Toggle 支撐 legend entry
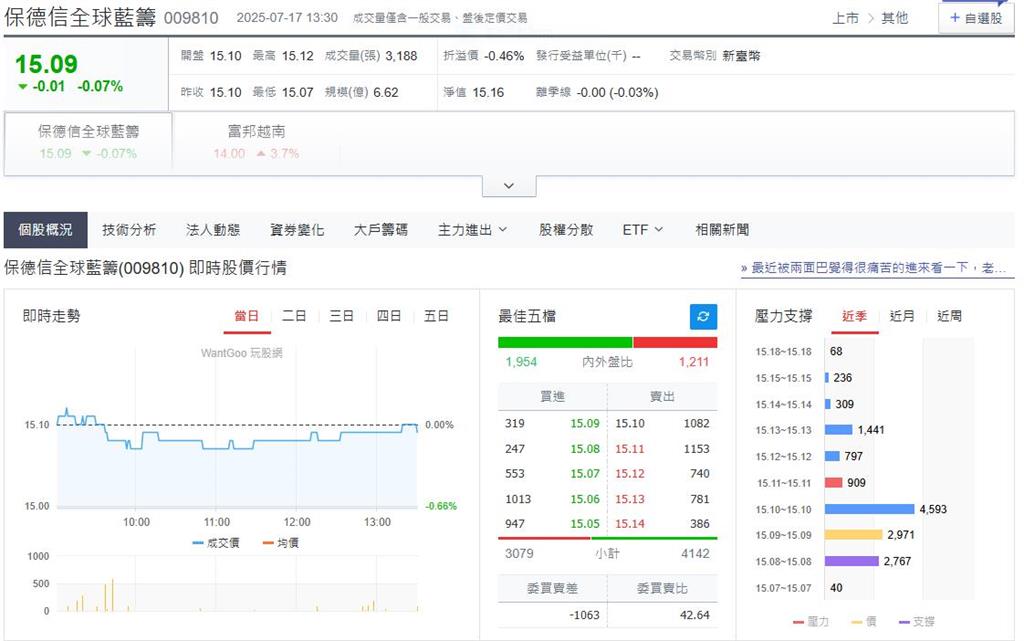Image resolution: width=1024 pixels, height=641 pixels. click(x=917, y=622)
